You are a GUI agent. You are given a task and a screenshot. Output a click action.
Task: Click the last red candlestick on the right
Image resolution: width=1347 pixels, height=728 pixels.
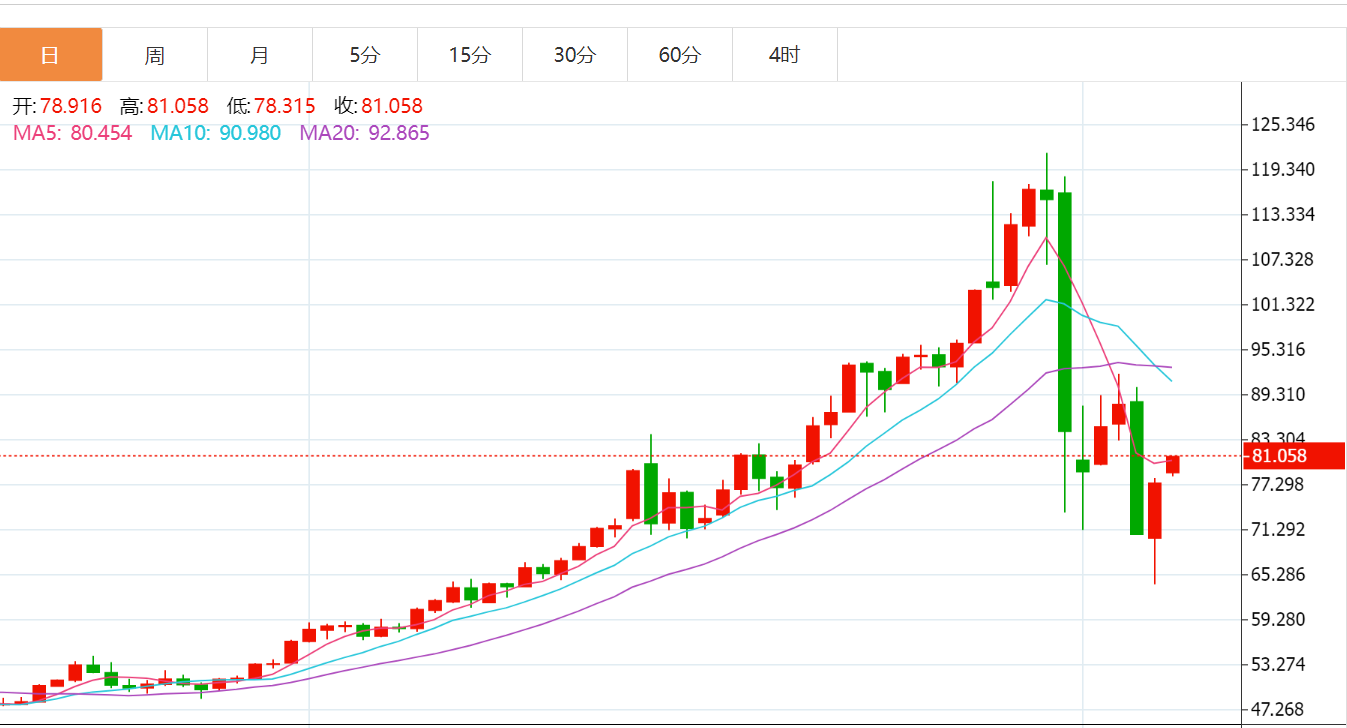click(x=1173, y=464)
